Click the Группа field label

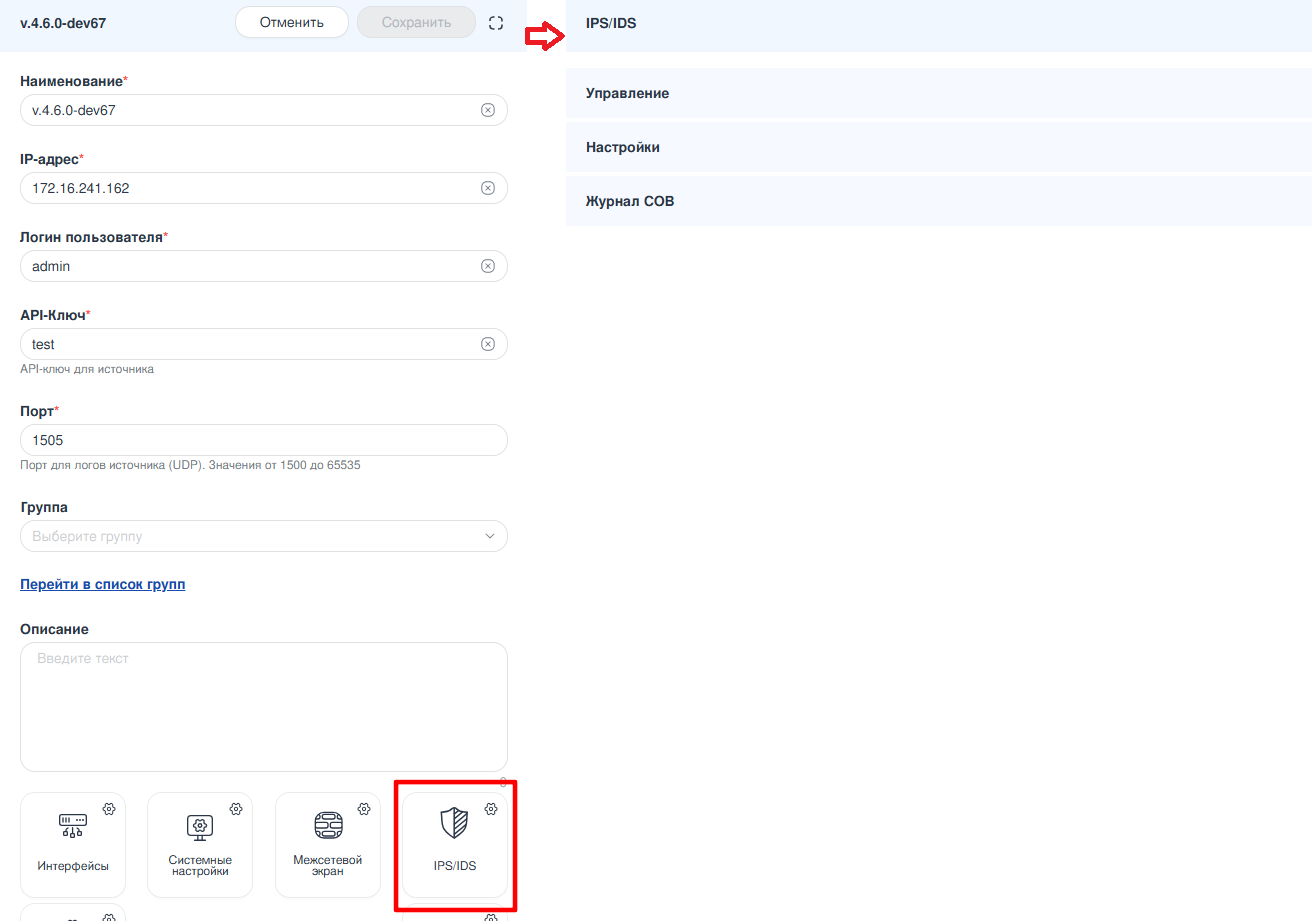(44, 507)
